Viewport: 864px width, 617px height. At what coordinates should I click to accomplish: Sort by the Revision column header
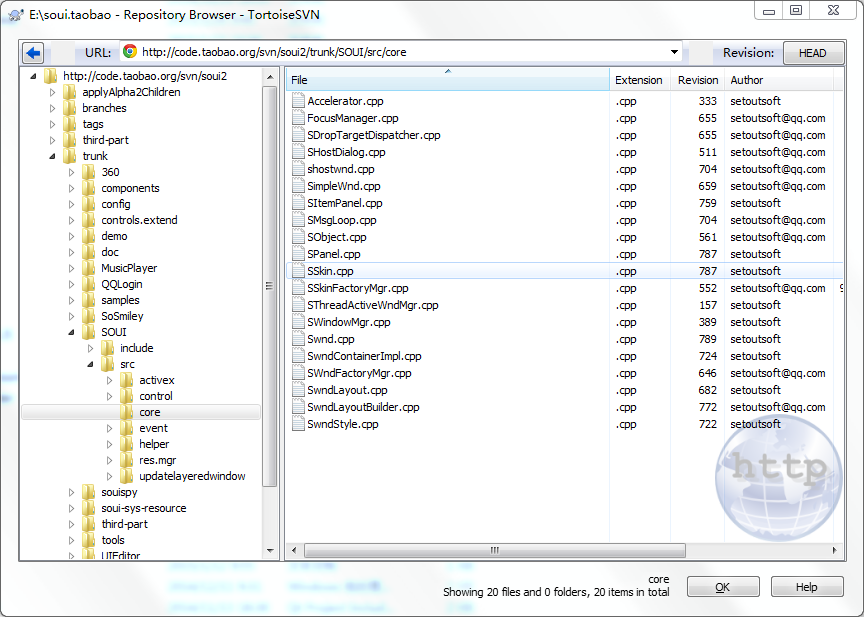698,80
